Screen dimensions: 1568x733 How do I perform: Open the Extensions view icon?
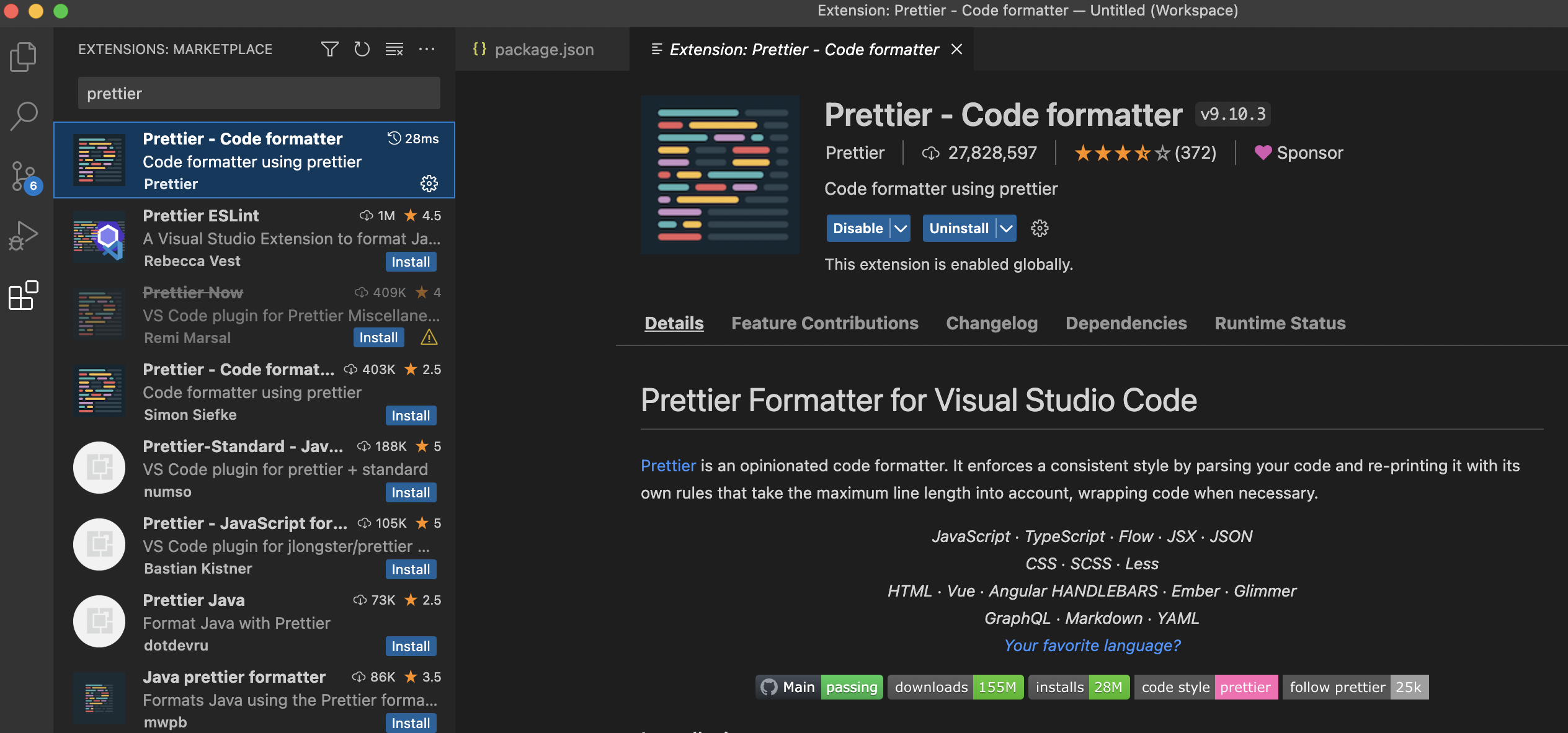[24, 295]
